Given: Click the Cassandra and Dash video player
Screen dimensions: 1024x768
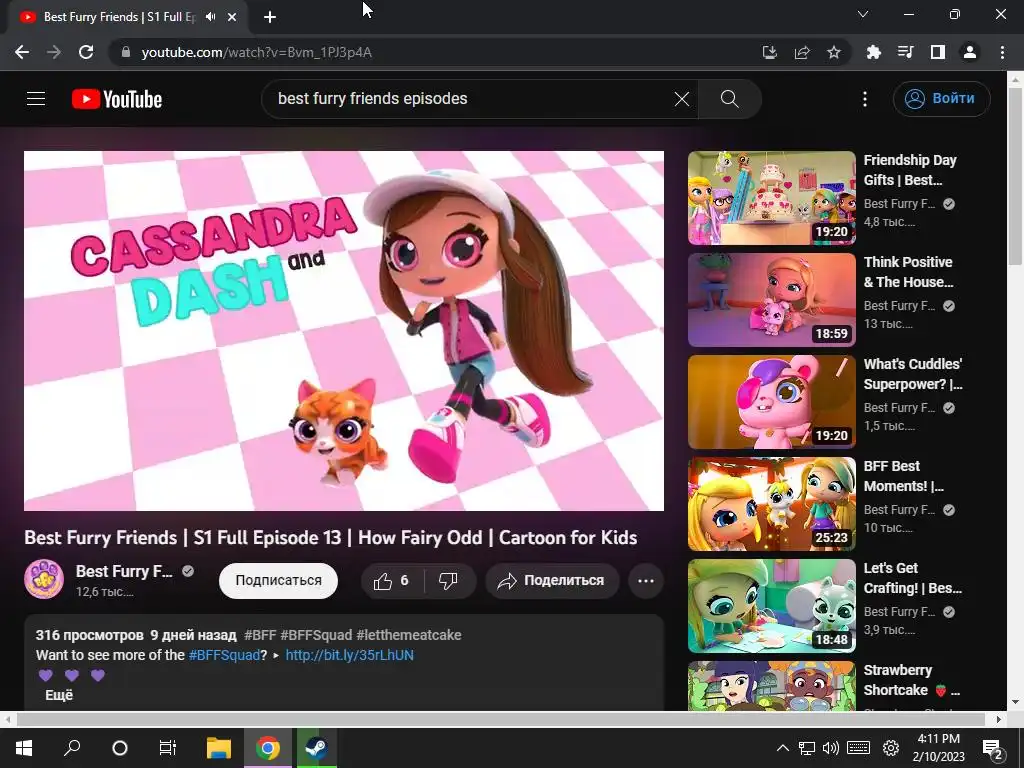Looking at the screenshot, I should 344,331.
